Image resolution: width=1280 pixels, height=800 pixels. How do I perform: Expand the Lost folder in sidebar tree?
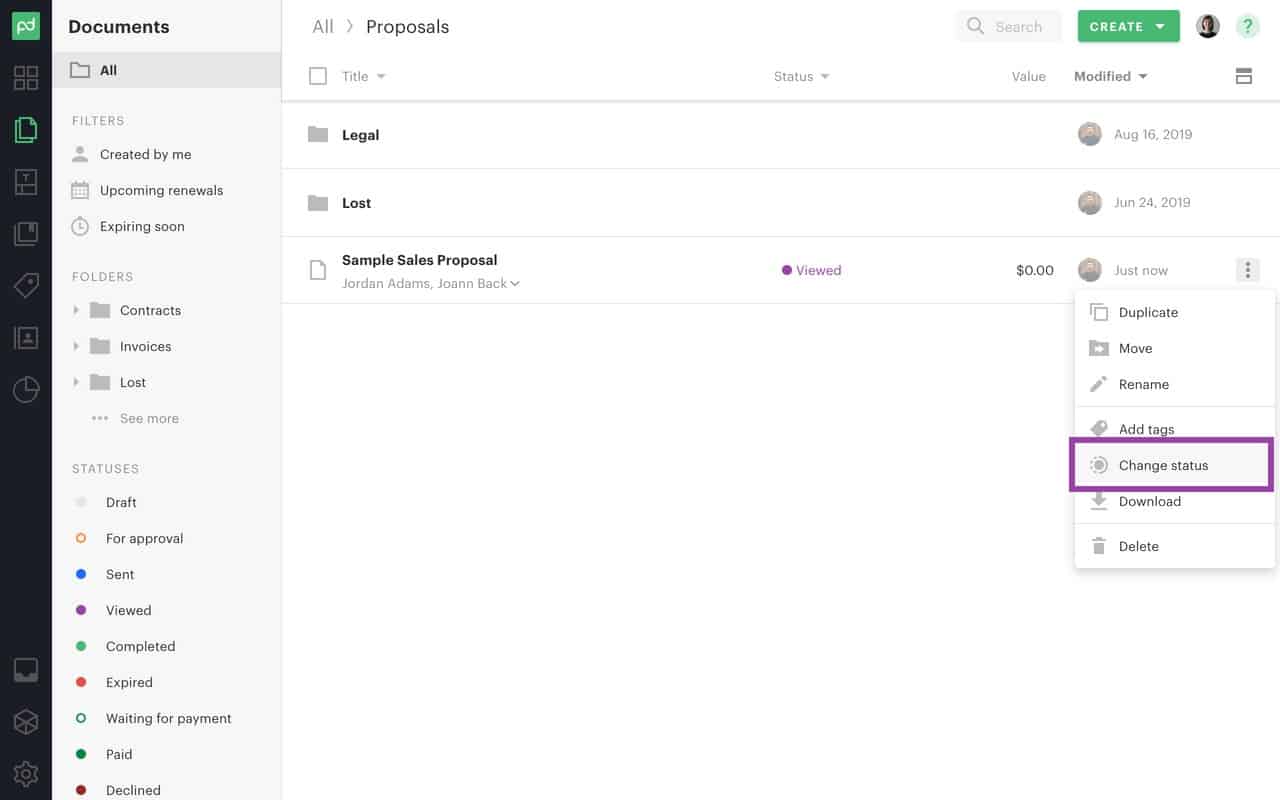(x=76, y=382)
